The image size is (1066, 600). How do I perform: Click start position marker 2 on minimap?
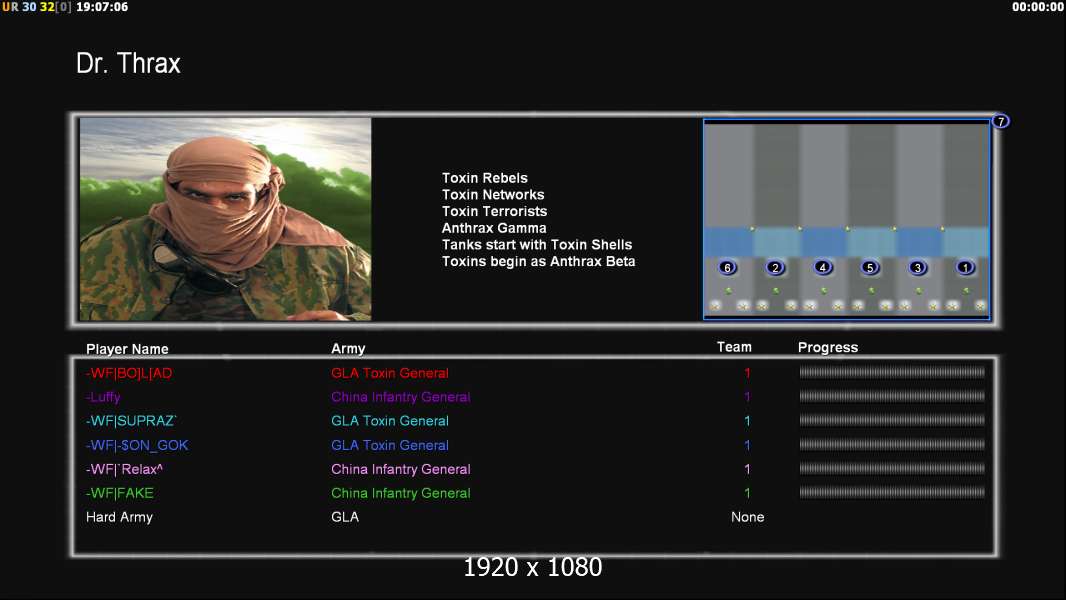(x=775, y=268)
